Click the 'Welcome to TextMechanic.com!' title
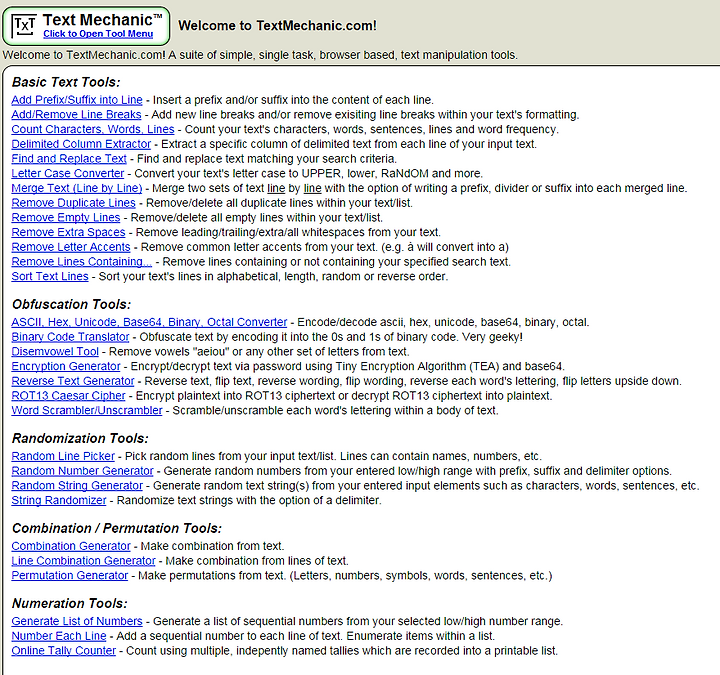720x675 pixels. (x=277, y=26)
